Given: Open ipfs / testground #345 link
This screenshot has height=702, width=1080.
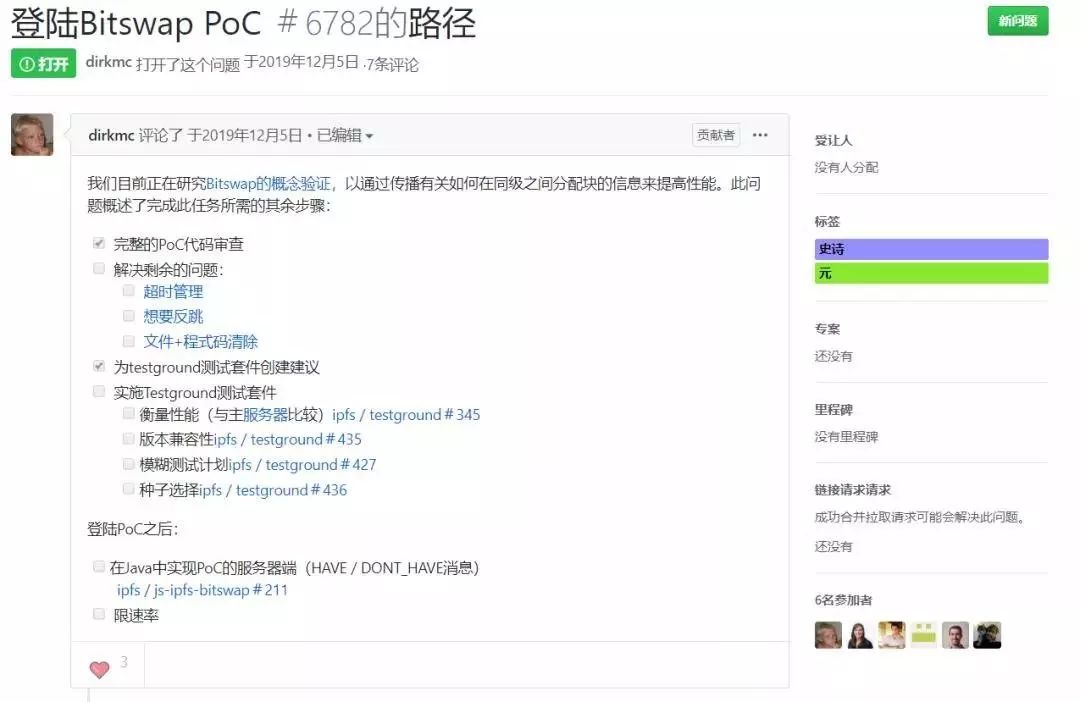Looking at the screenshot, I should click(x=406, y=415).
